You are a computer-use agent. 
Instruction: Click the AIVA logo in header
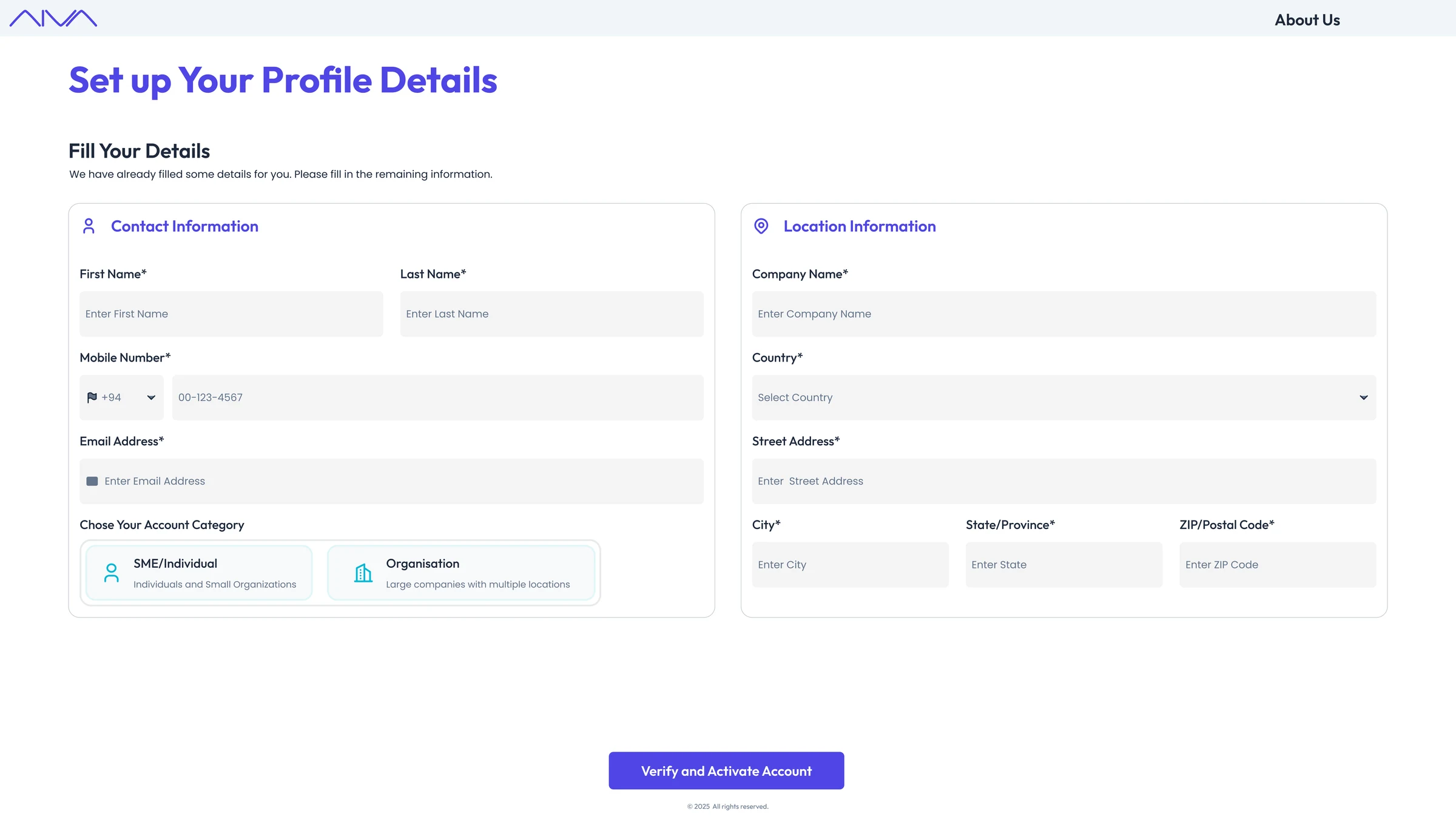pos(53,18)
